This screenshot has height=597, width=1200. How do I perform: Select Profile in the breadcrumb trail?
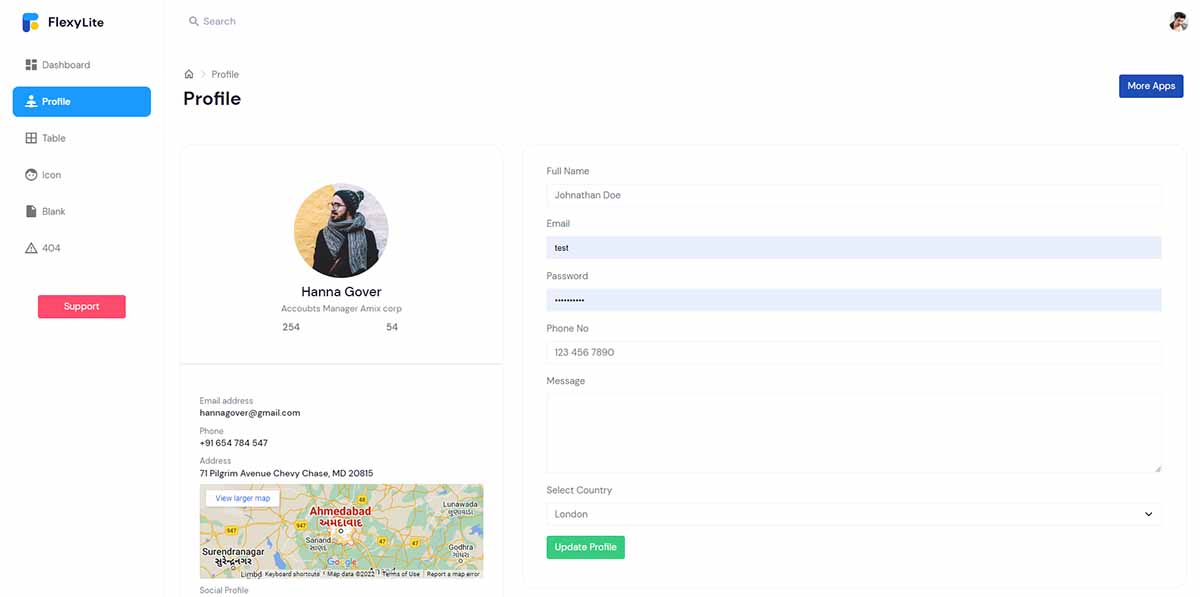click(225, 73)
